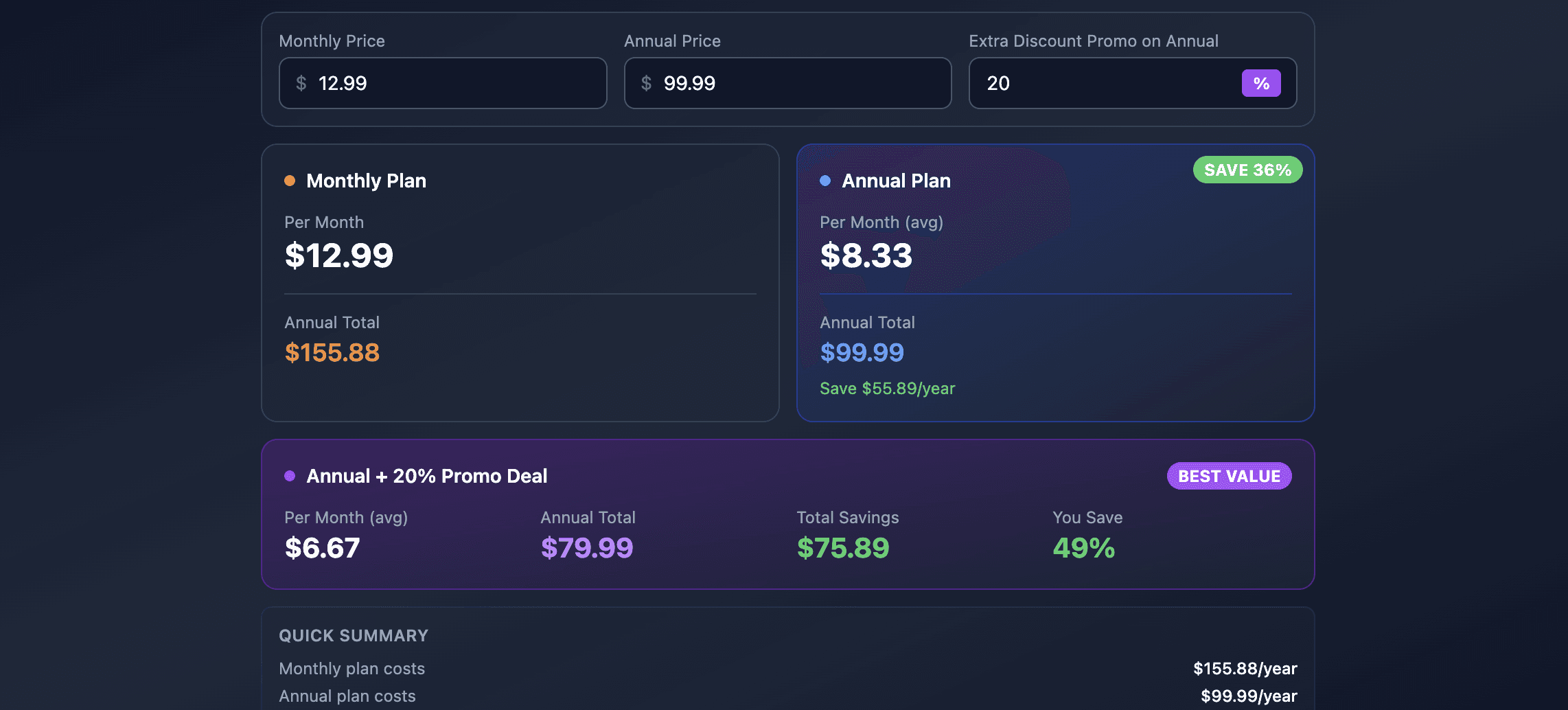Click the QUICK SUMMARY heading
Image resolution: width=1568 pixels, height=710 pixels.
click(353, 635)
